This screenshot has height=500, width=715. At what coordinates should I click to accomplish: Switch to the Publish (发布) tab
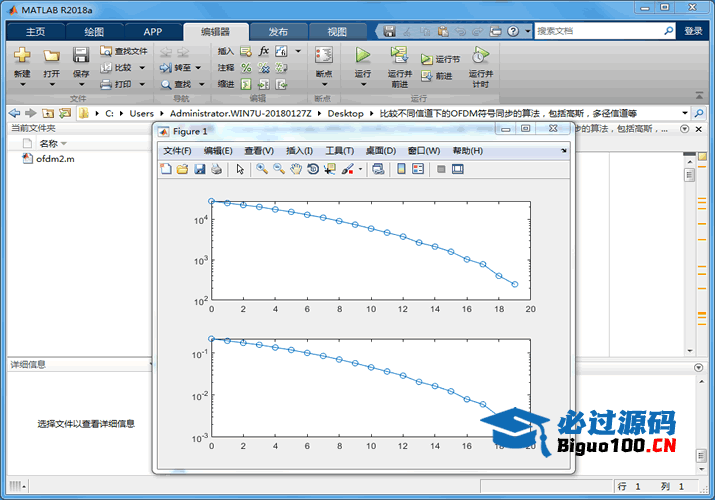click(278, 31)
